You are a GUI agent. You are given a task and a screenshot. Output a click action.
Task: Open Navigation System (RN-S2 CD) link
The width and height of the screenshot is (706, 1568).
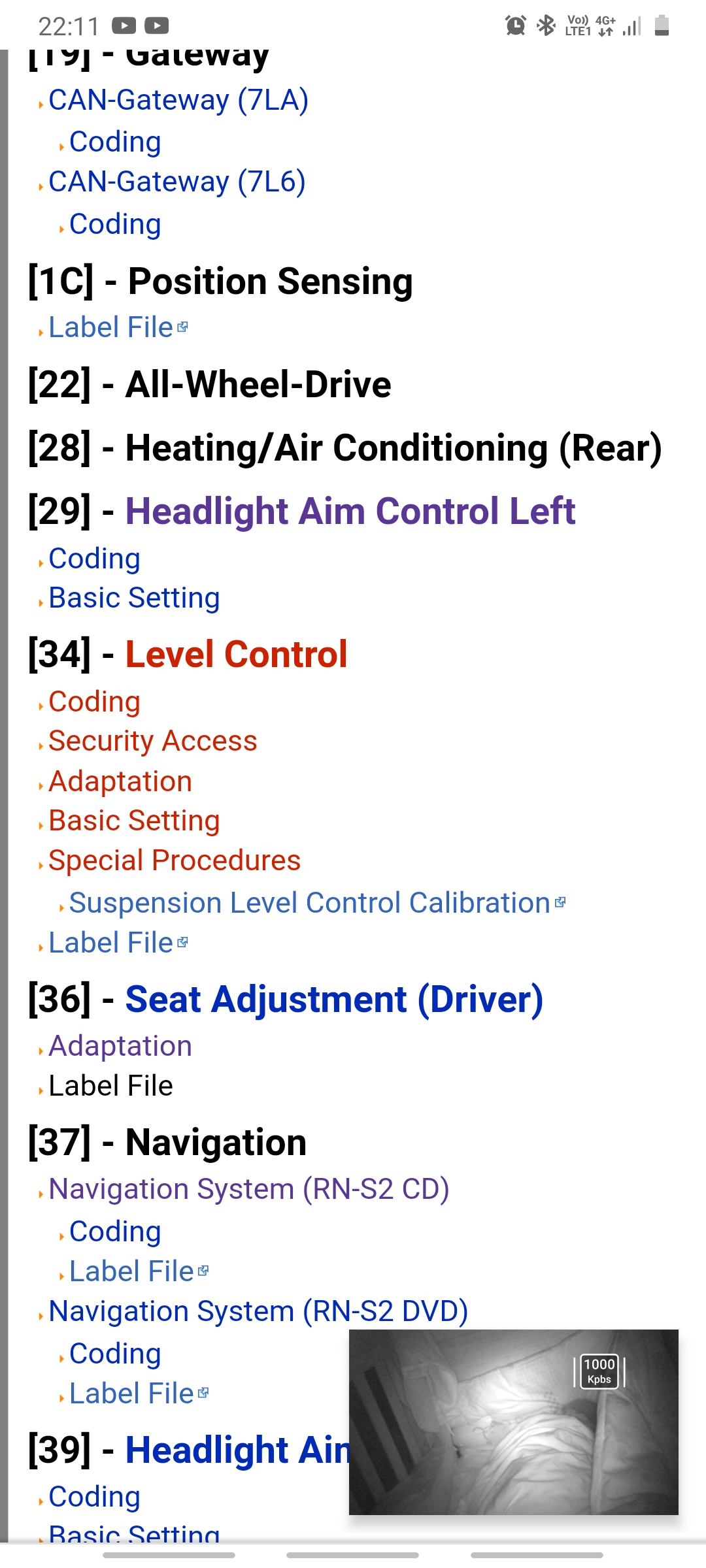click(248, 1189)
